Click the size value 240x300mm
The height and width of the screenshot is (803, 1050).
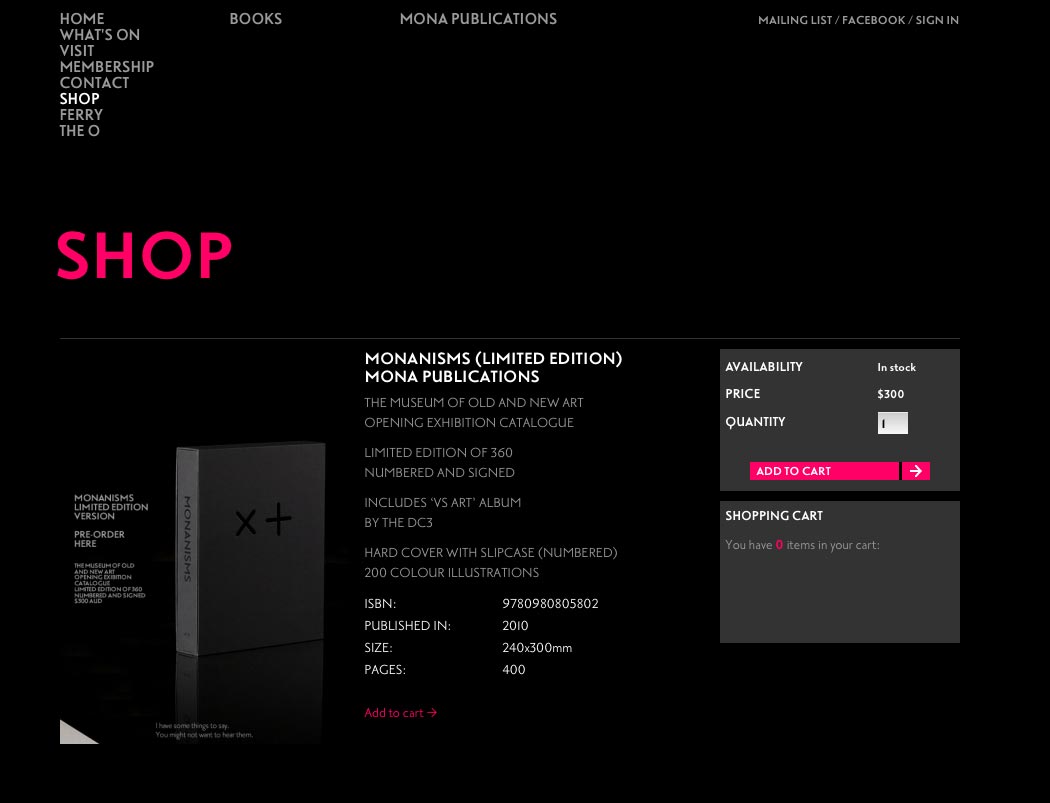(537, 648)
